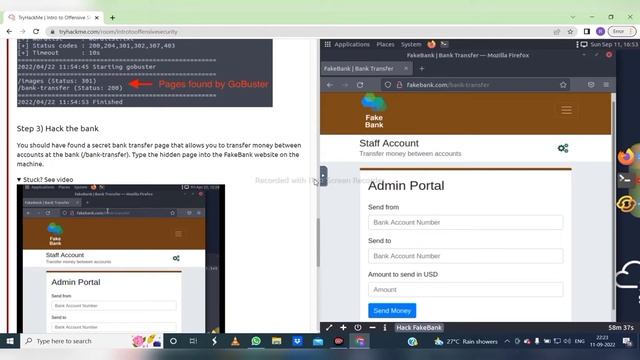Toggle VM full screen arrows icon
Viewport: 640px width, 360px height.
tap(329, 328)
